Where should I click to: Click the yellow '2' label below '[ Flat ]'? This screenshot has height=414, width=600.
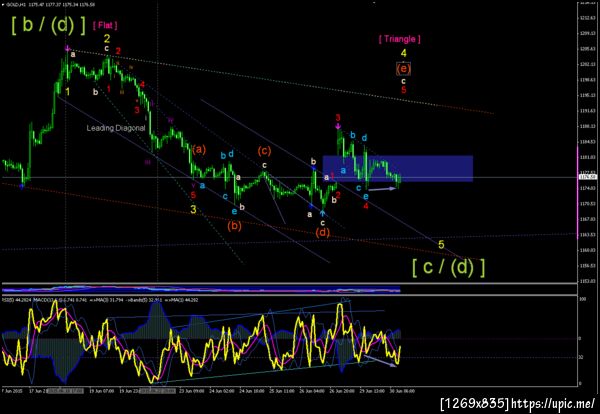coord(107,38)
